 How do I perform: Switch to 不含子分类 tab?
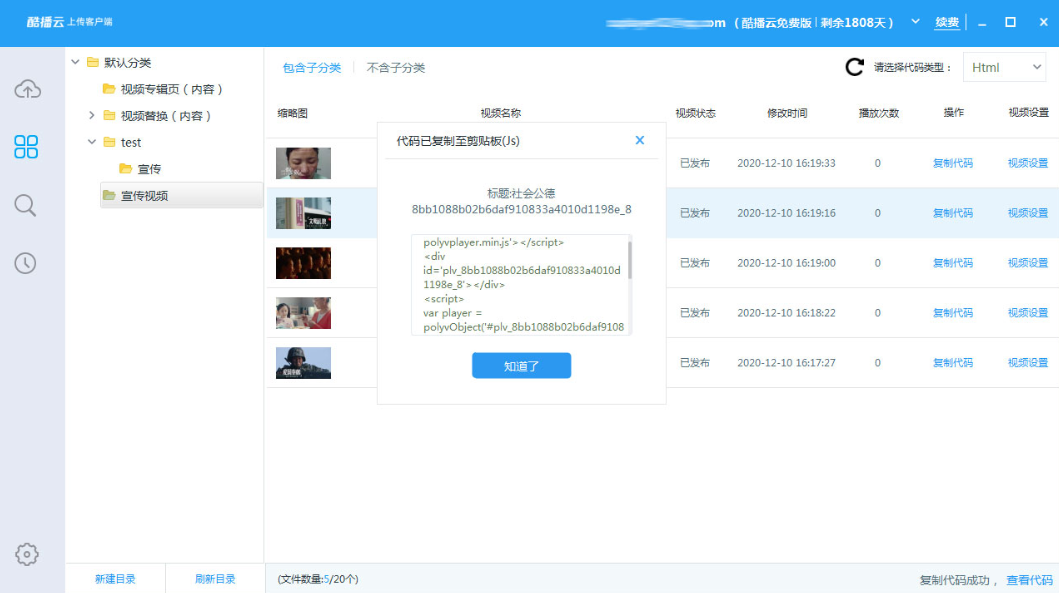coord(396,68)
